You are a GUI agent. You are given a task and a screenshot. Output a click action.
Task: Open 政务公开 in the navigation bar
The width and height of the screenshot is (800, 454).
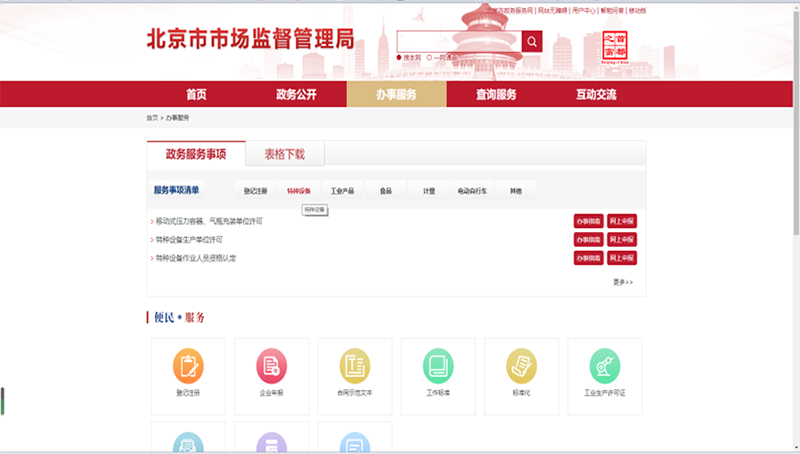(x=296, y=94)
